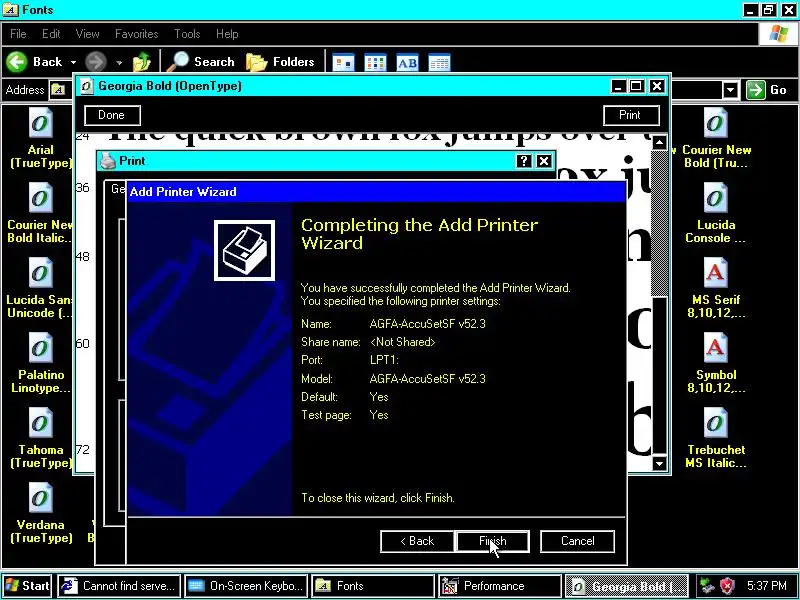Click the printer image in the wizard
This screenshot has height=600, width=800.
[x=244, y=251]
